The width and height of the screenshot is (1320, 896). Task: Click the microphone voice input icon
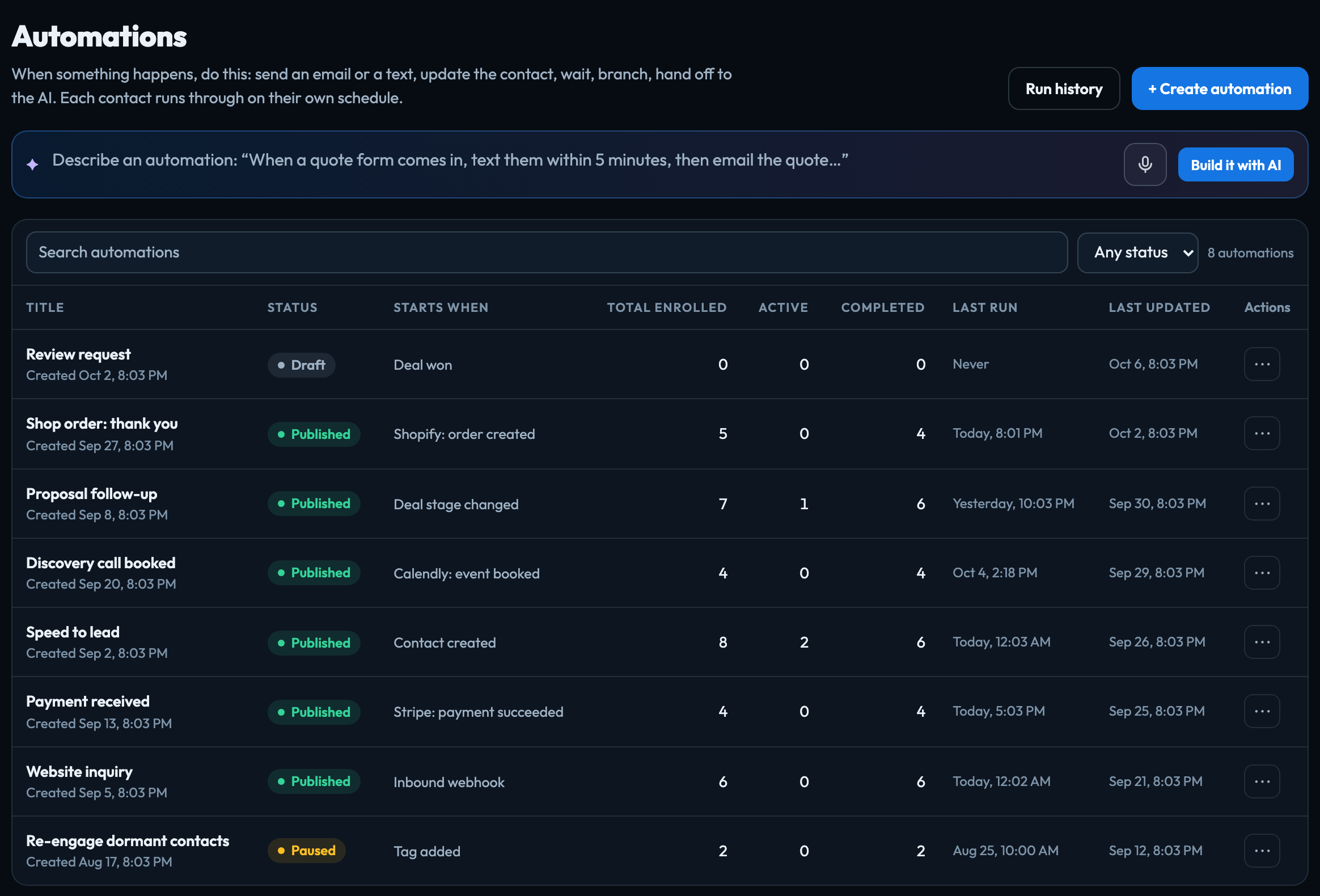click(x=1144, y=165)
